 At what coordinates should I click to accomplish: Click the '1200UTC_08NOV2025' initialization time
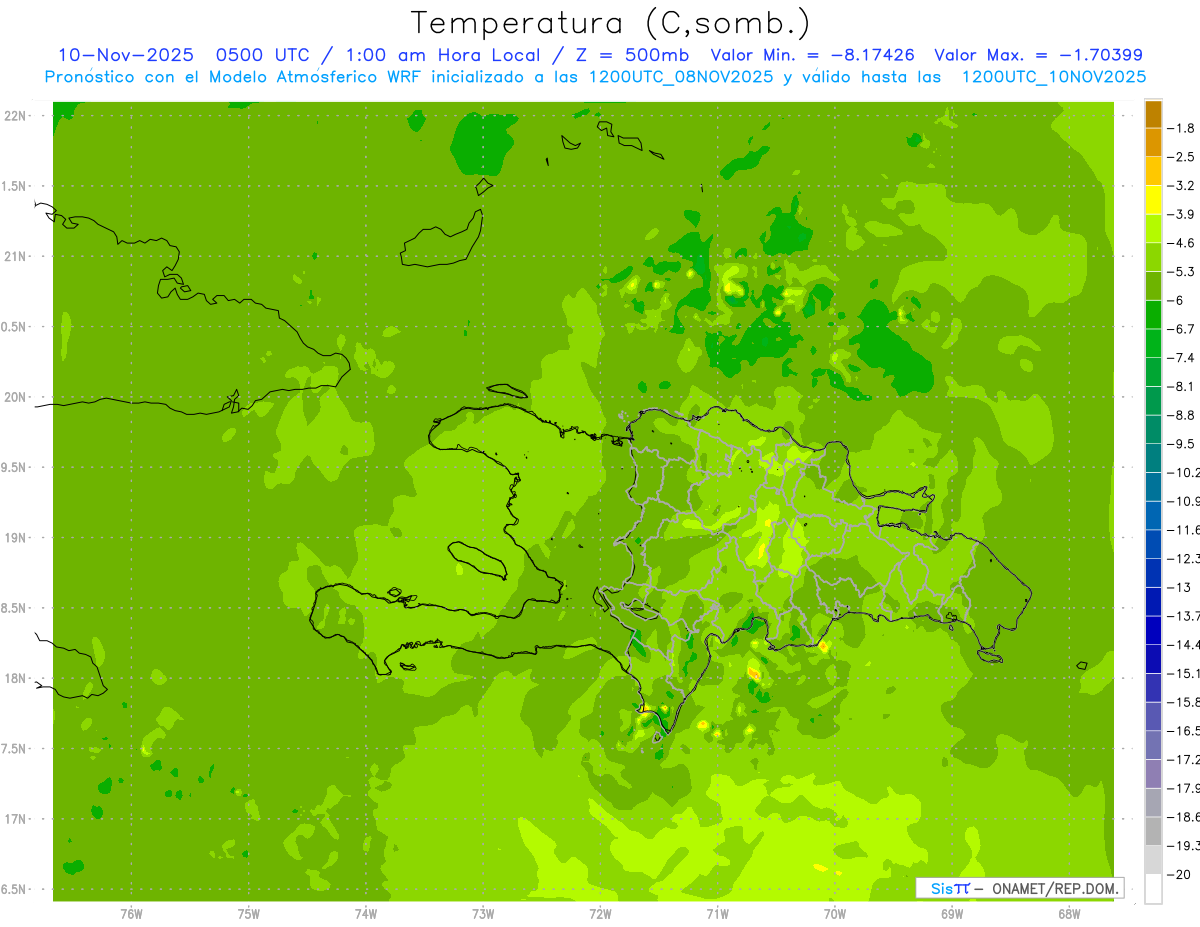(680, 77)
